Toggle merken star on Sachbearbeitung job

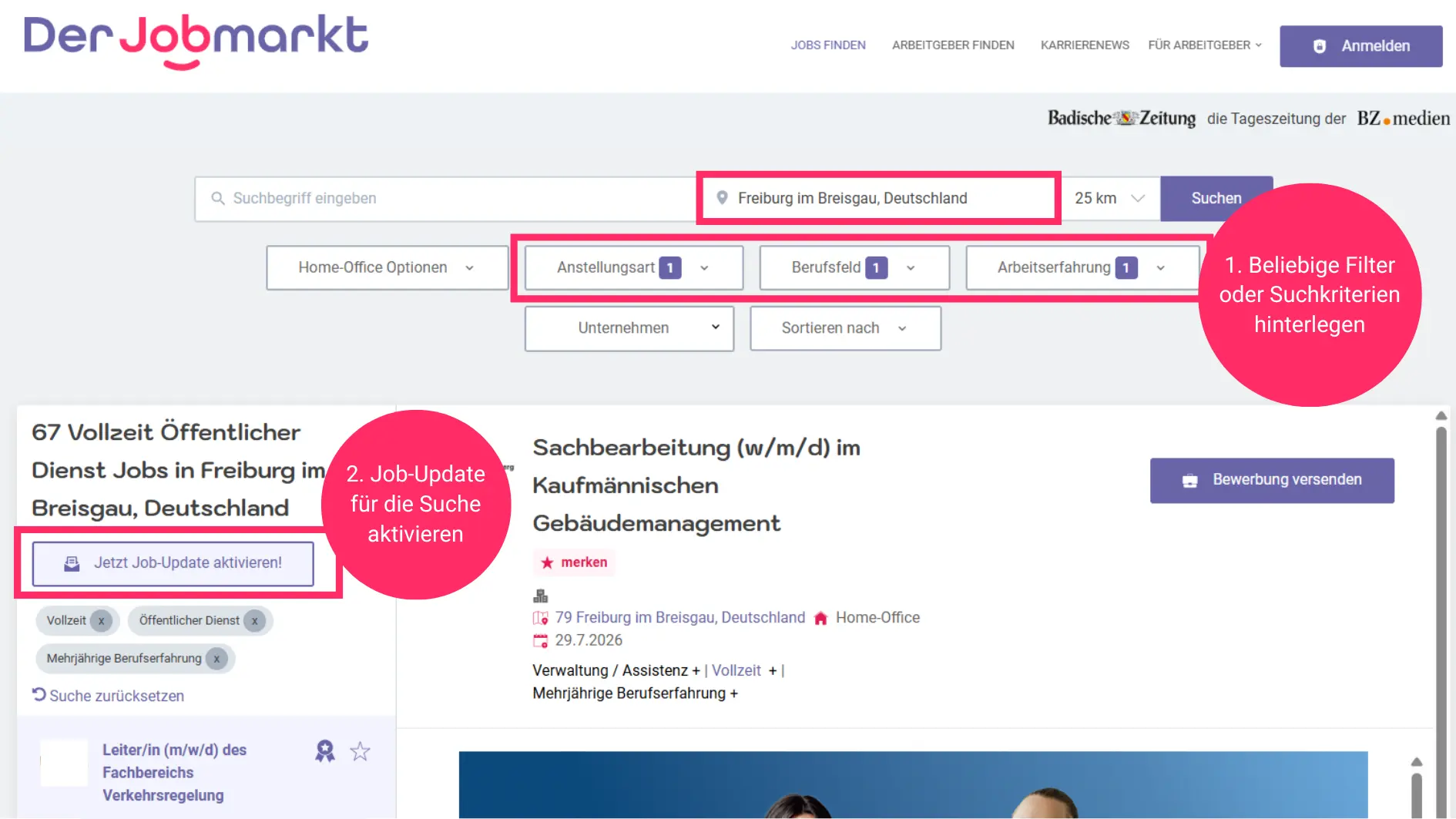coord(574,562)
